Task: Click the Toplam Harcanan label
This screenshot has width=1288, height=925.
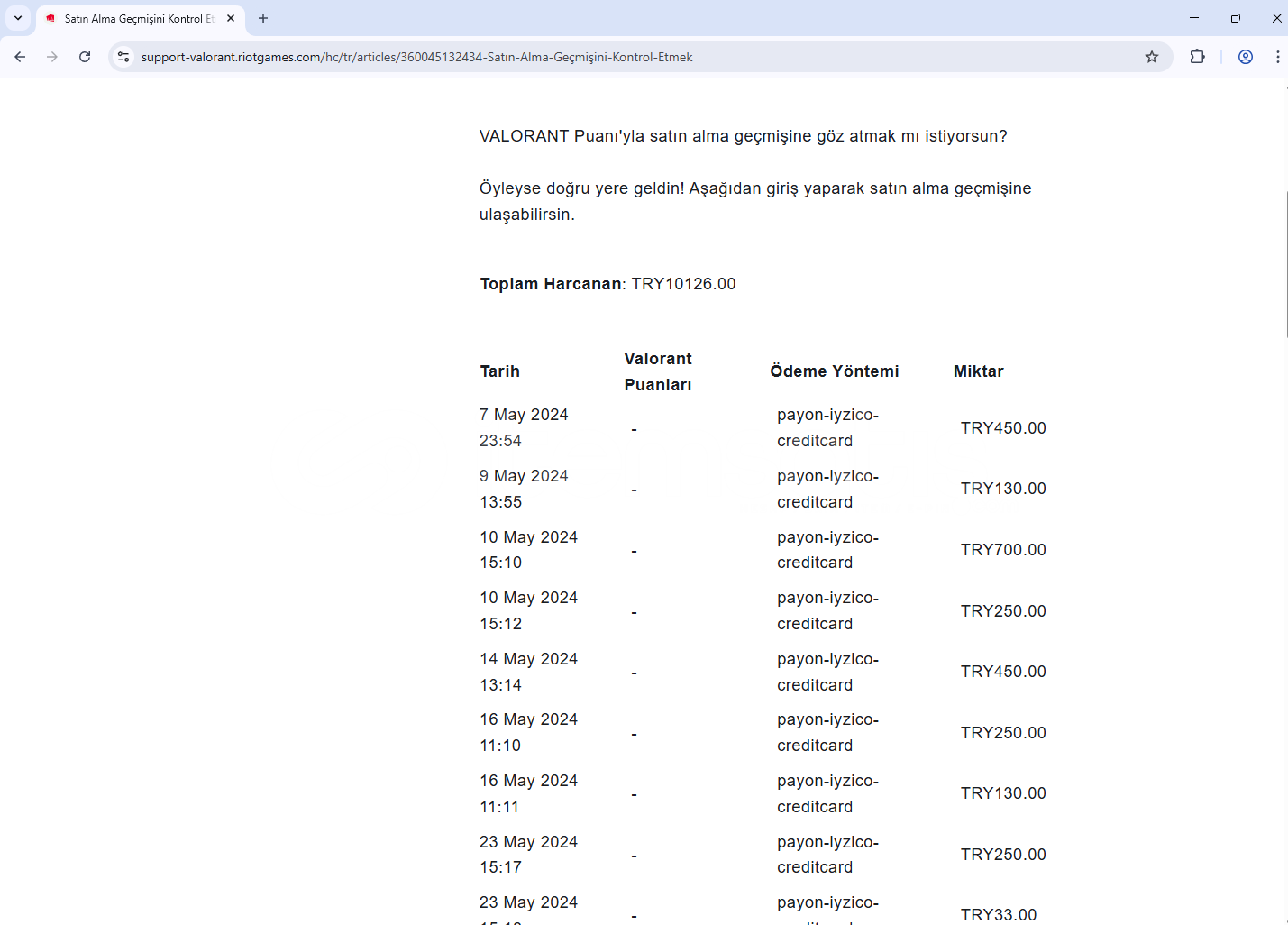Action: pos(551,284)
